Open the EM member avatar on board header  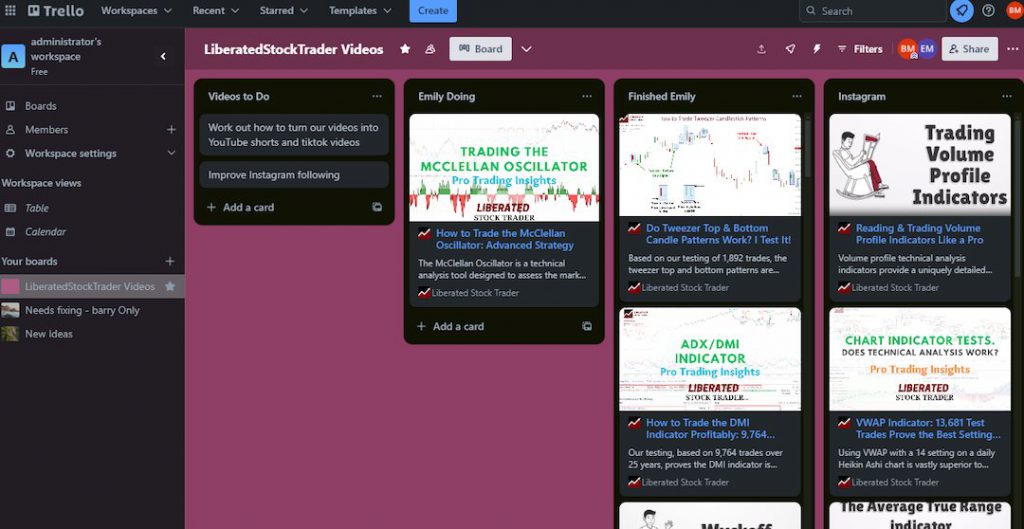(927, 49)
